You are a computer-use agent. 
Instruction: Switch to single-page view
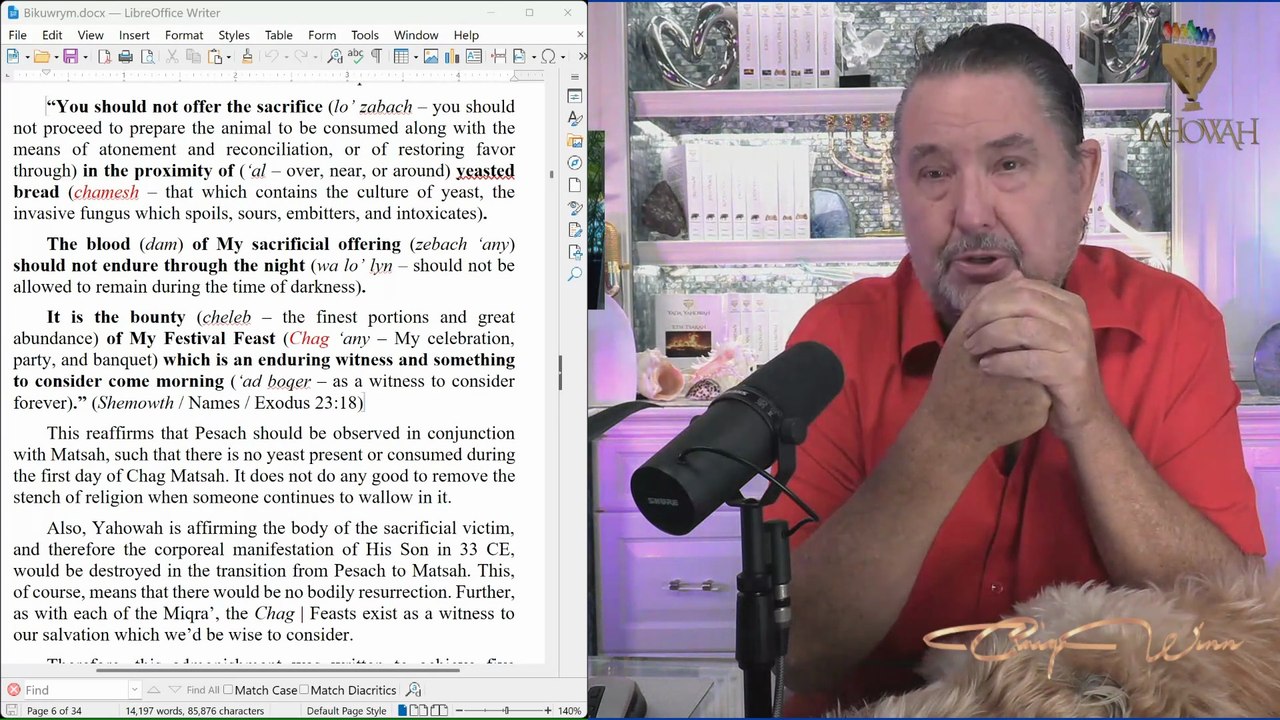(x=402, y=711)
